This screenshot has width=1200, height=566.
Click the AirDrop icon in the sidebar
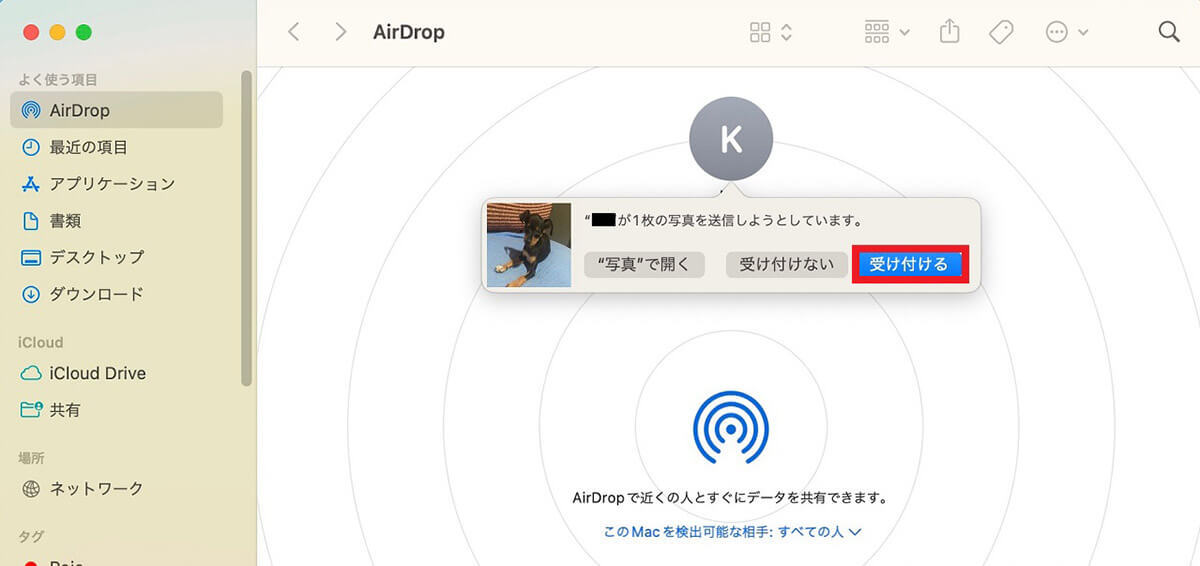(31, 110)
